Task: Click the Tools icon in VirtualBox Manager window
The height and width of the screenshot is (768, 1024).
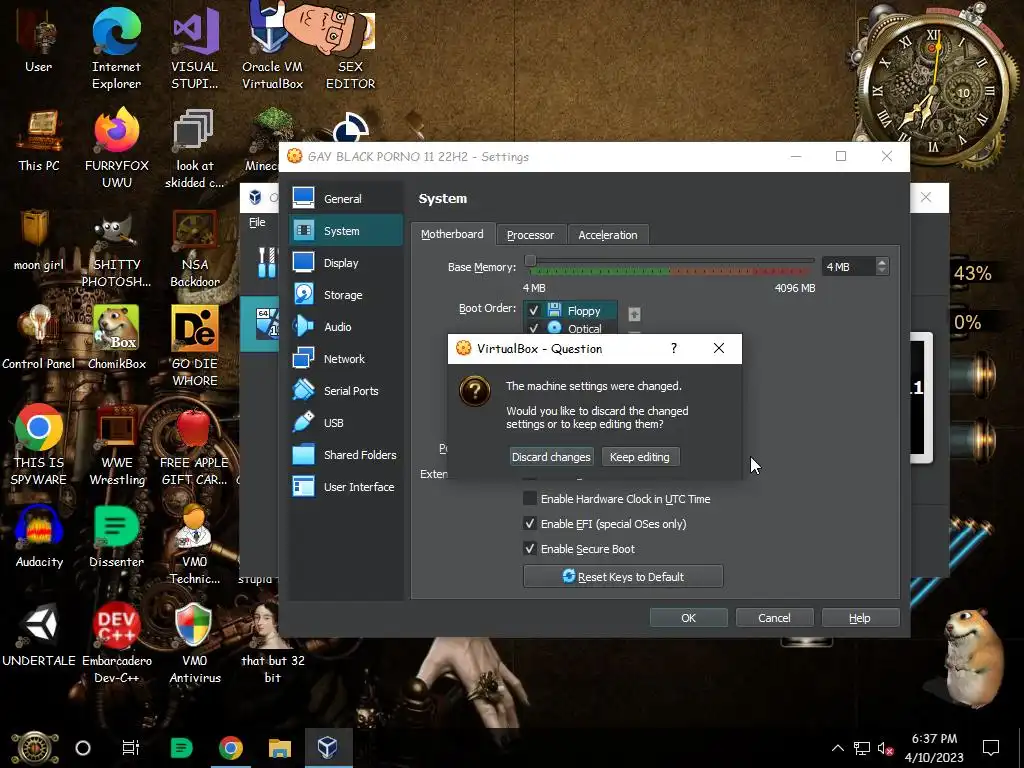Action: point(267,263)
